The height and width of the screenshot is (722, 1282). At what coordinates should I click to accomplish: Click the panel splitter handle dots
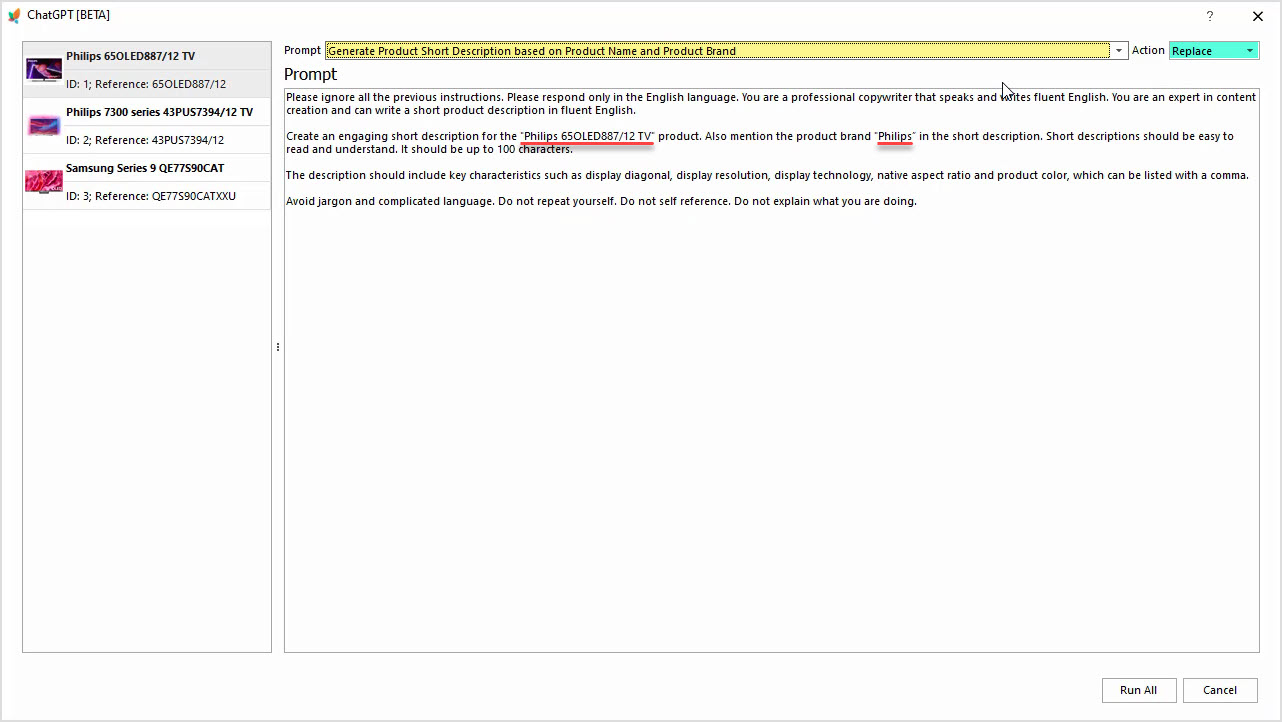click(278, 347)
